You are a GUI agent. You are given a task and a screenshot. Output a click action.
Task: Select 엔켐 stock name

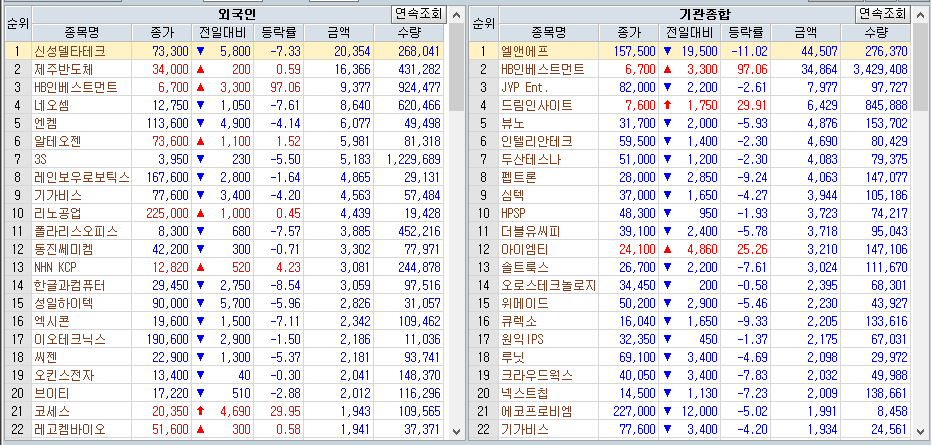46,124
